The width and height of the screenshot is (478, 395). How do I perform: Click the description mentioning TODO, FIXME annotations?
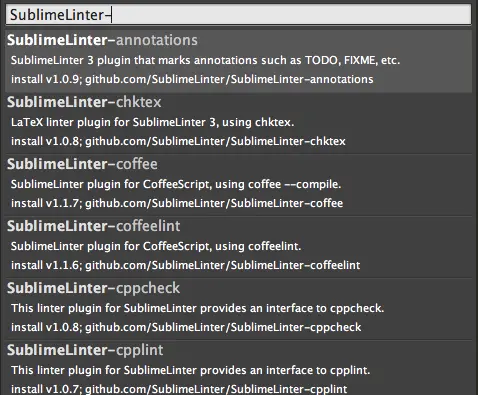click(x=205, y=60)
